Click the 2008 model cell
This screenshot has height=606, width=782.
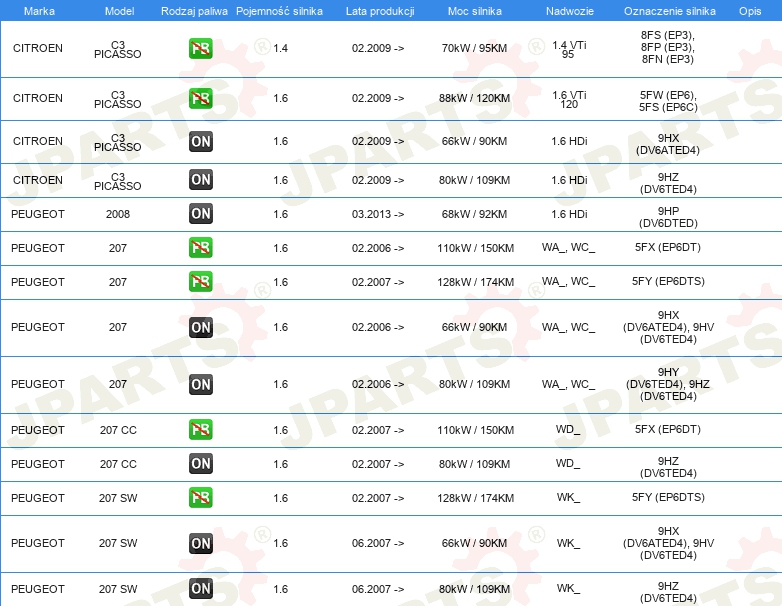coord(118,214)
